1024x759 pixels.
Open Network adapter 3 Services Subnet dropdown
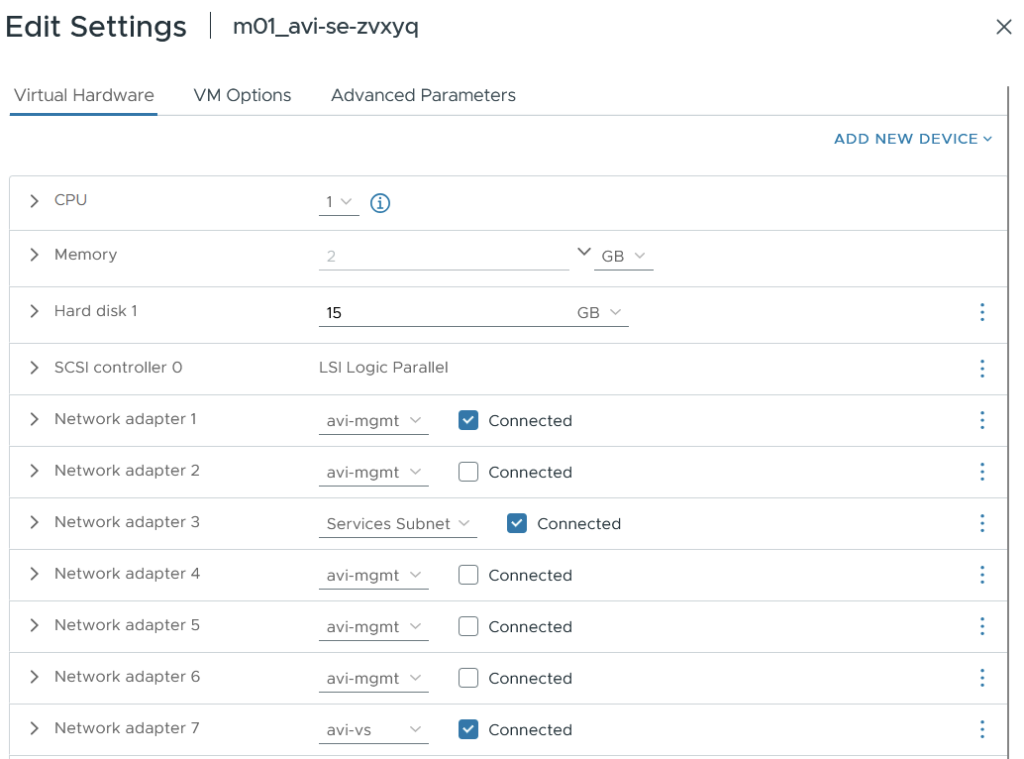click(x=397, y=524)
